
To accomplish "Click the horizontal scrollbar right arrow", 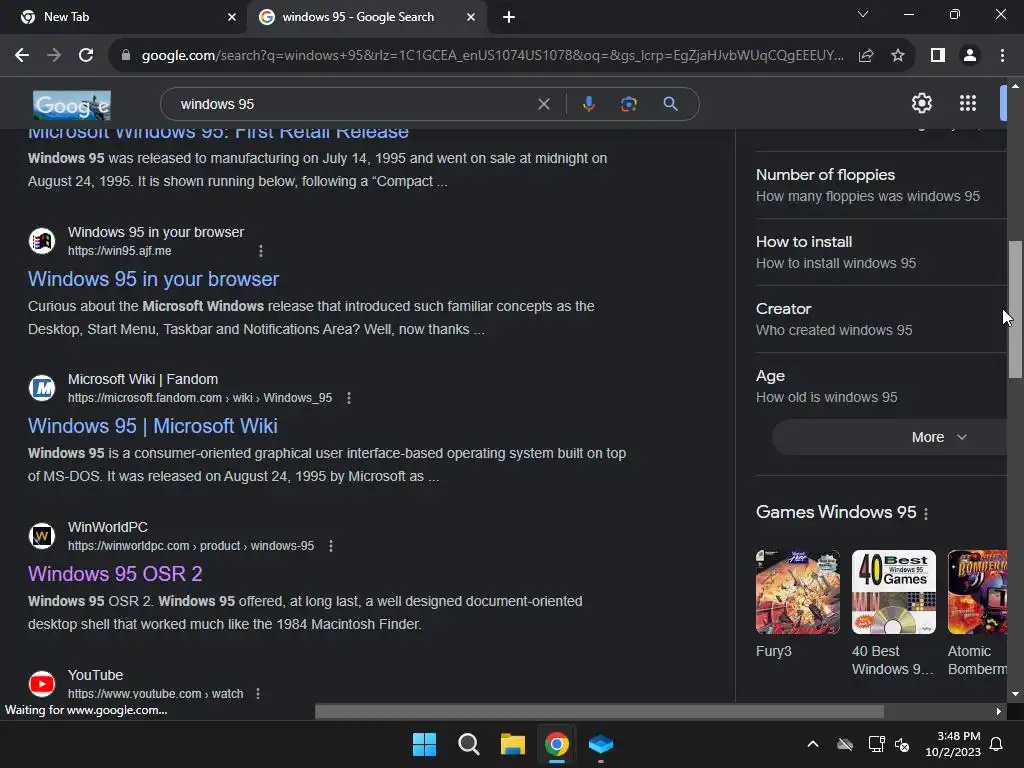I will pyautogui.click(x=999, y=711).
